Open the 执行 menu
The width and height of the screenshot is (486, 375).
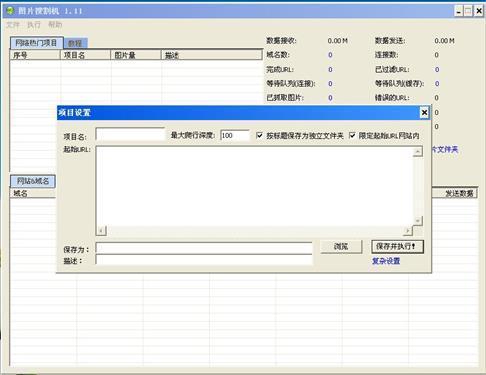(34, 25)
